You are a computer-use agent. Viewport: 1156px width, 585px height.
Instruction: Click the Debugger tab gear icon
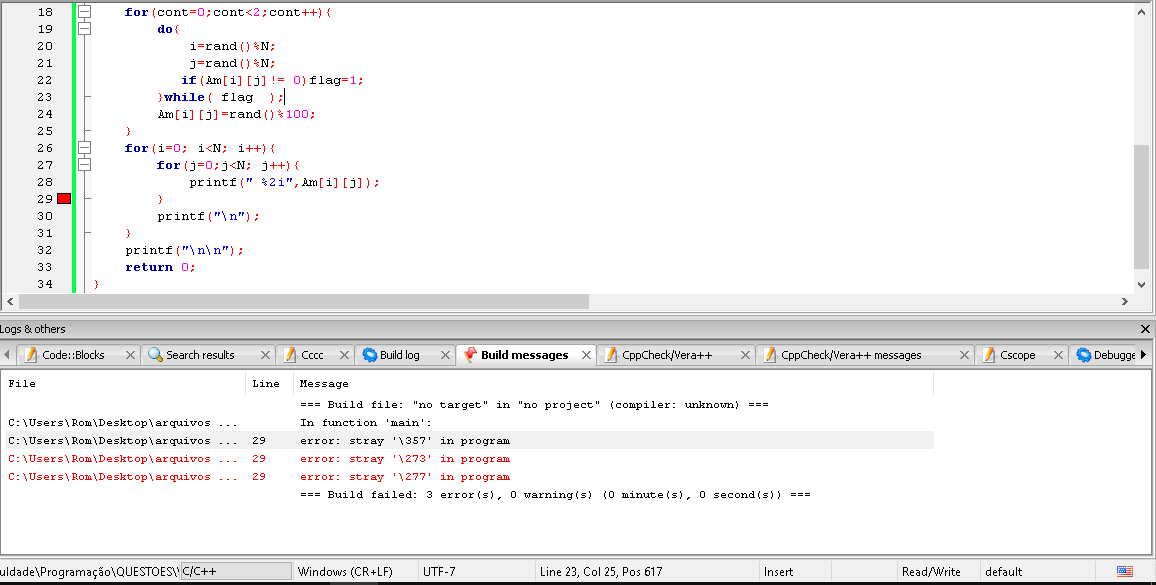coord(1084,355)
